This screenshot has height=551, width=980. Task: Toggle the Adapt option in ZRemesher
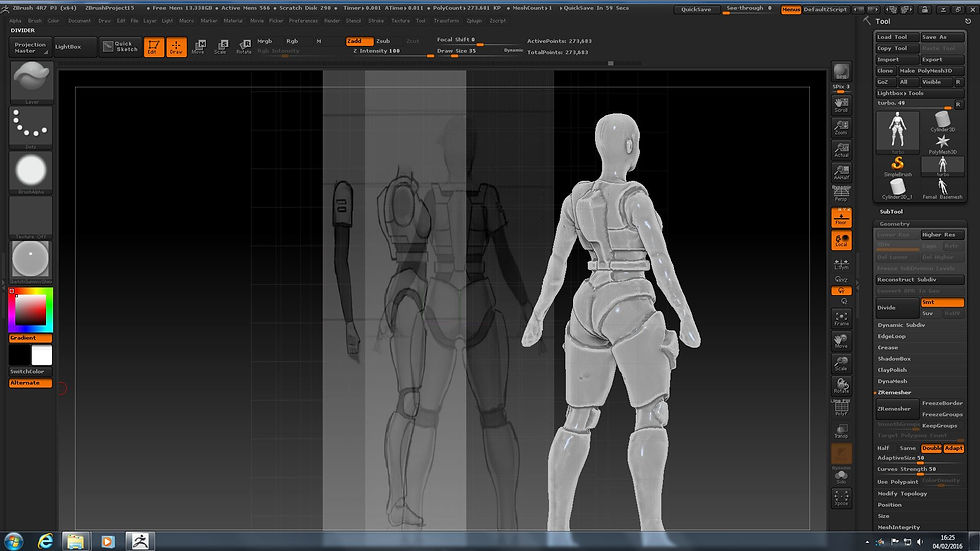click(x=954, y=448)
